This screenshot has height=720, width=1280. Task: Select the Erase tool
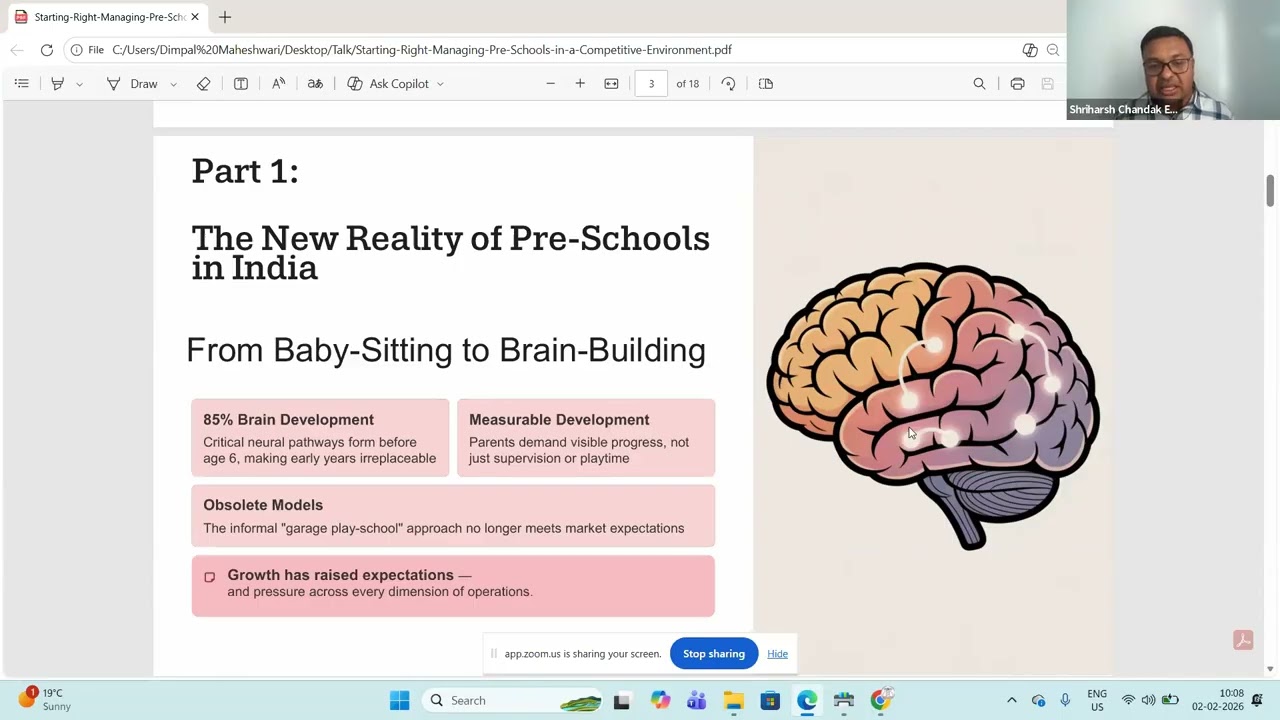click(203, 84)
